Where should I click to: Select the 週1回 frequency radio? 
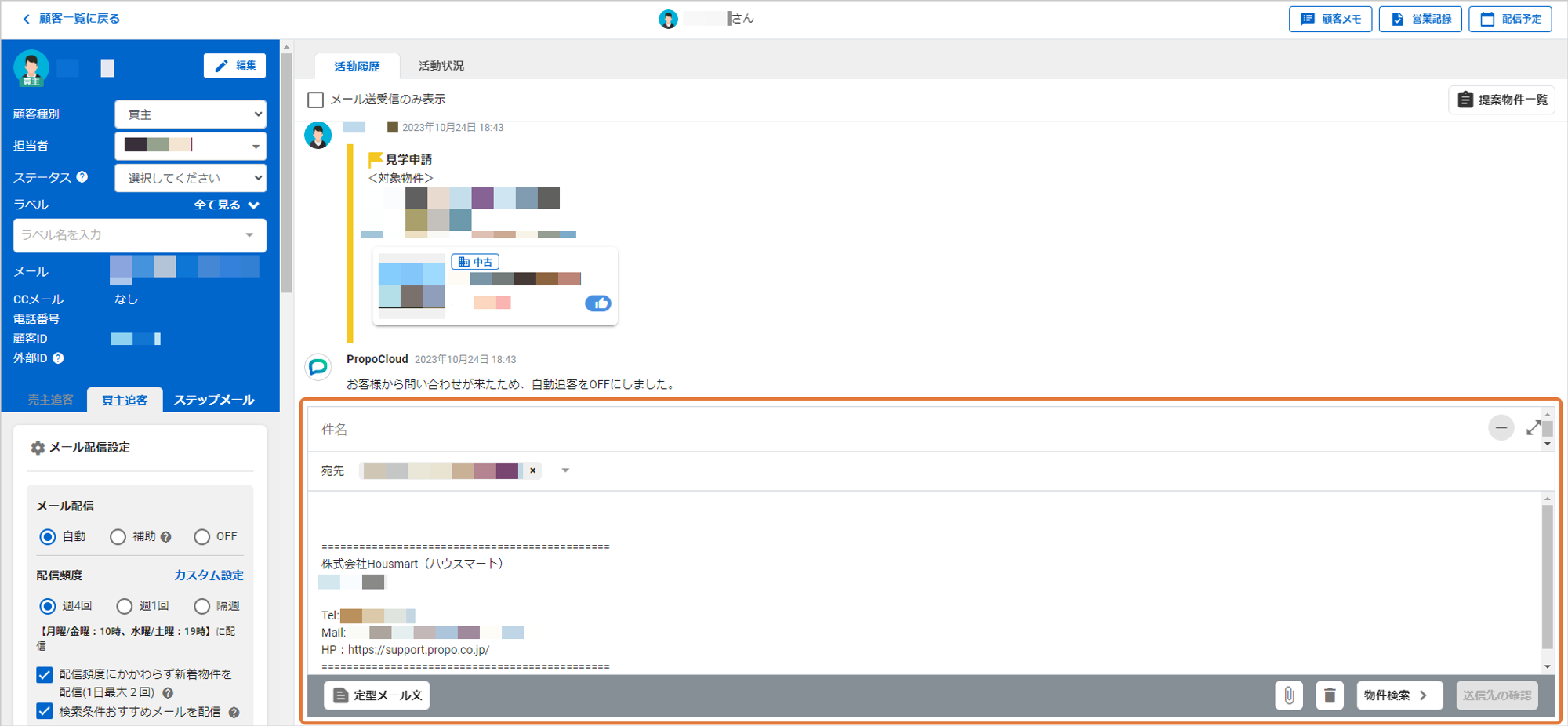point(124,606)
